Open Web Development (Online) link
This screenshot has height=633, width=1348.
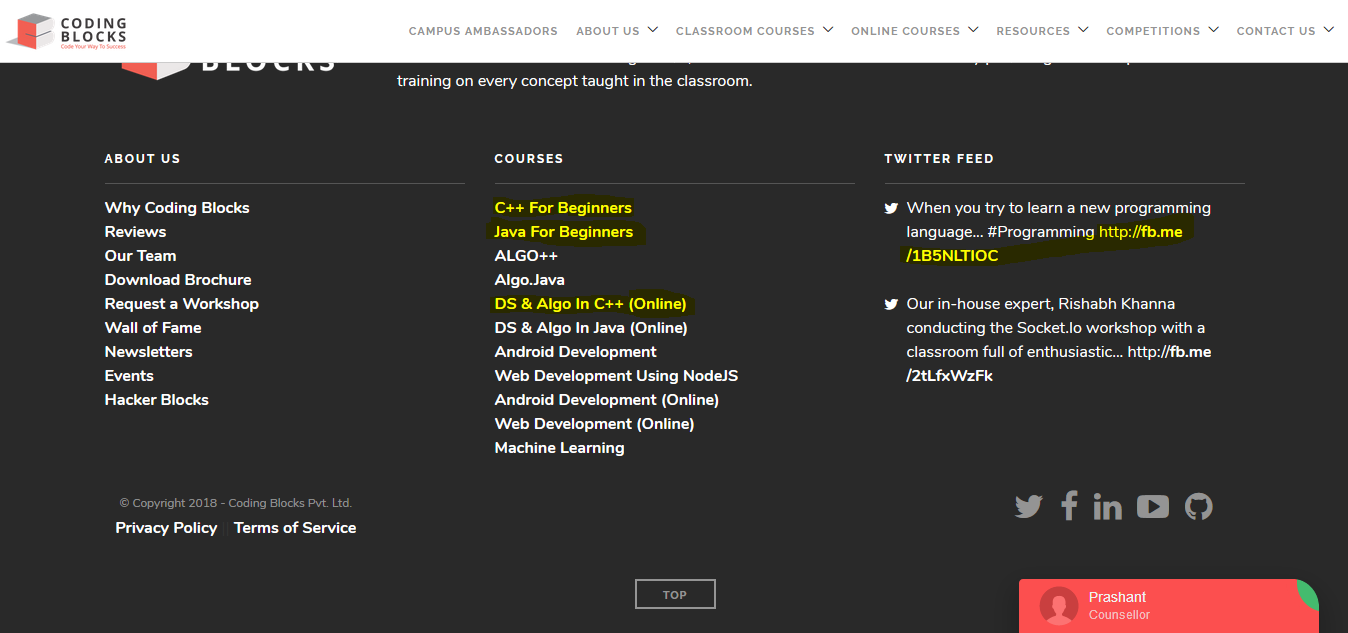click(595, 424)
